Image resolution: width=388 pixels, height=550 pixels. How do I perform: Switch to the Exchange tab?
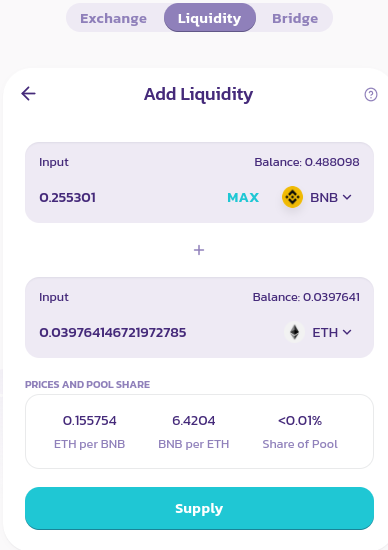pos(113,18)
